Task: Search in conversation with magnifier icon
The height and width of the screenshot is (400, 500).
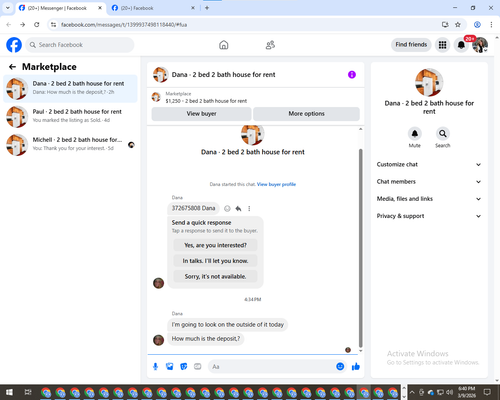Action: 443,134
